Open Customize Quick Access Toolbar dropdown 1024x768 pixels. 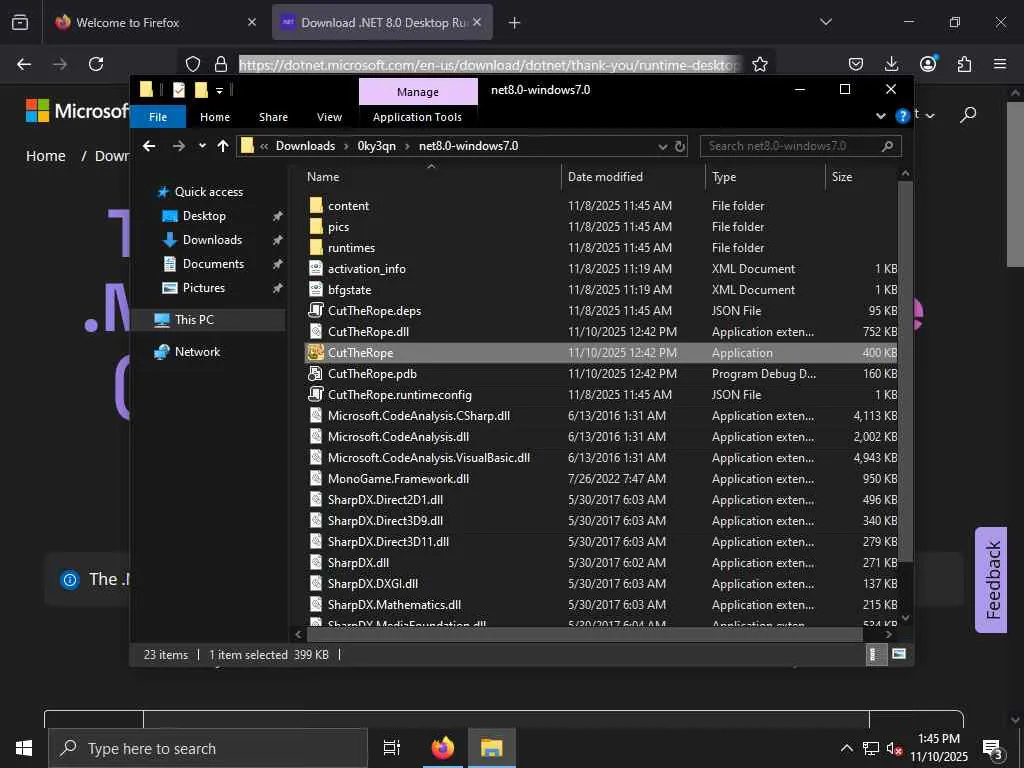tap(219, 90)
